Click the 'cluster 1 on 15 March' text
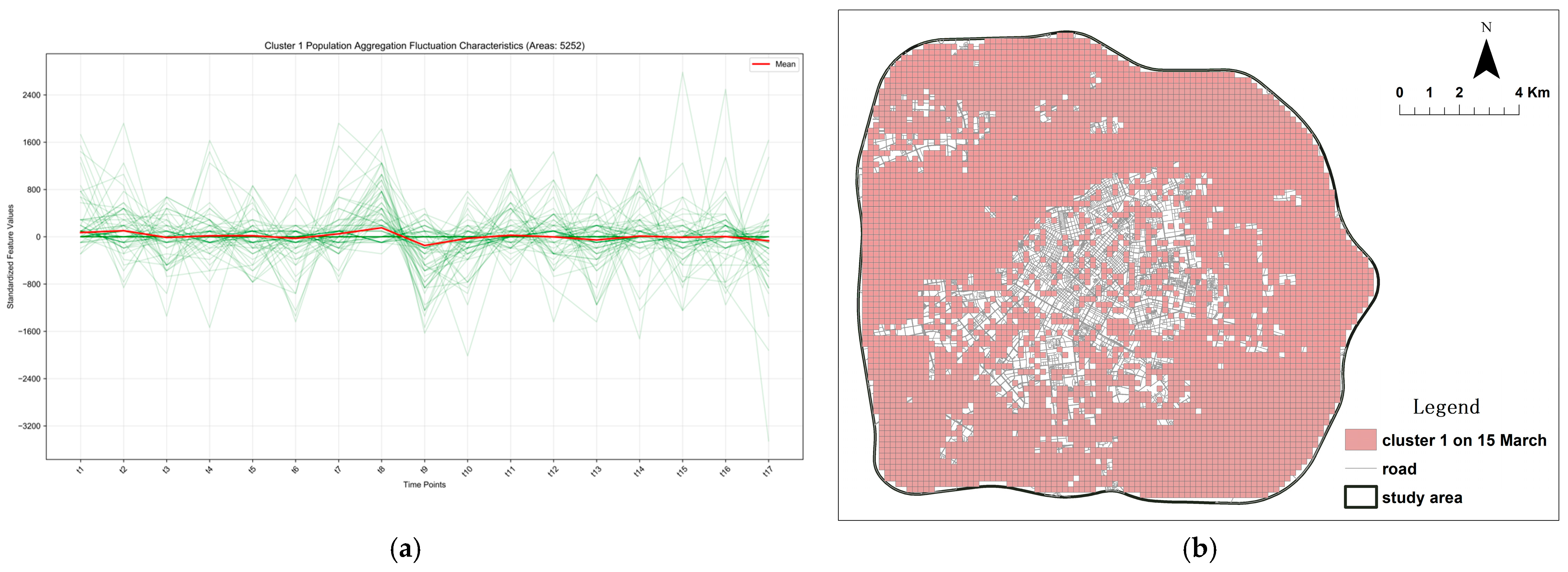The height and width of the screenshot is (572, 1568). point(1464,440)
